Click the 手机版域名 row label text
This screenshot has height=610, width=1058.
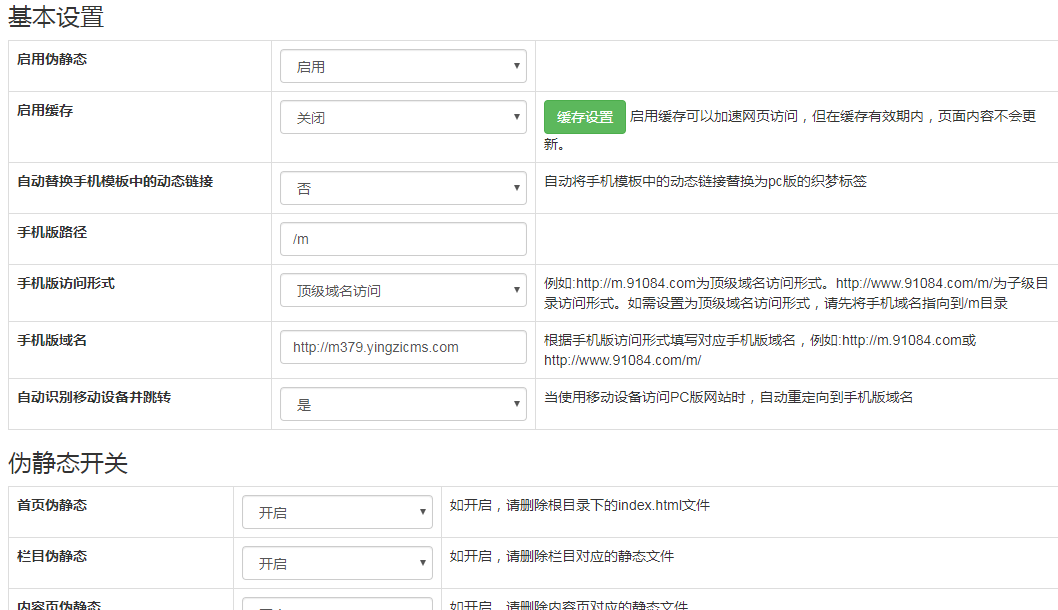52,340
